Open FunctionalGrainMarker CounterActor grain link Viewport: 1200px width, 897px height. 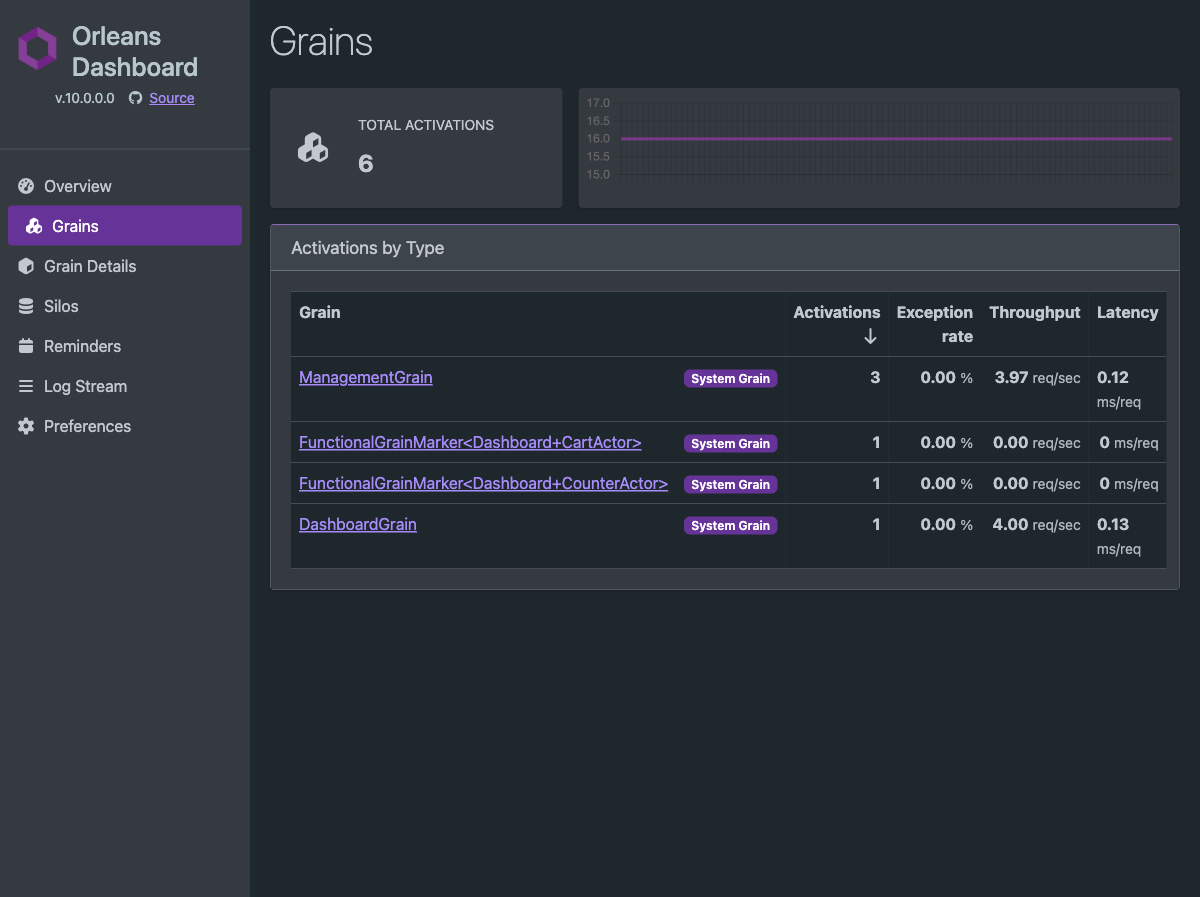483,483
